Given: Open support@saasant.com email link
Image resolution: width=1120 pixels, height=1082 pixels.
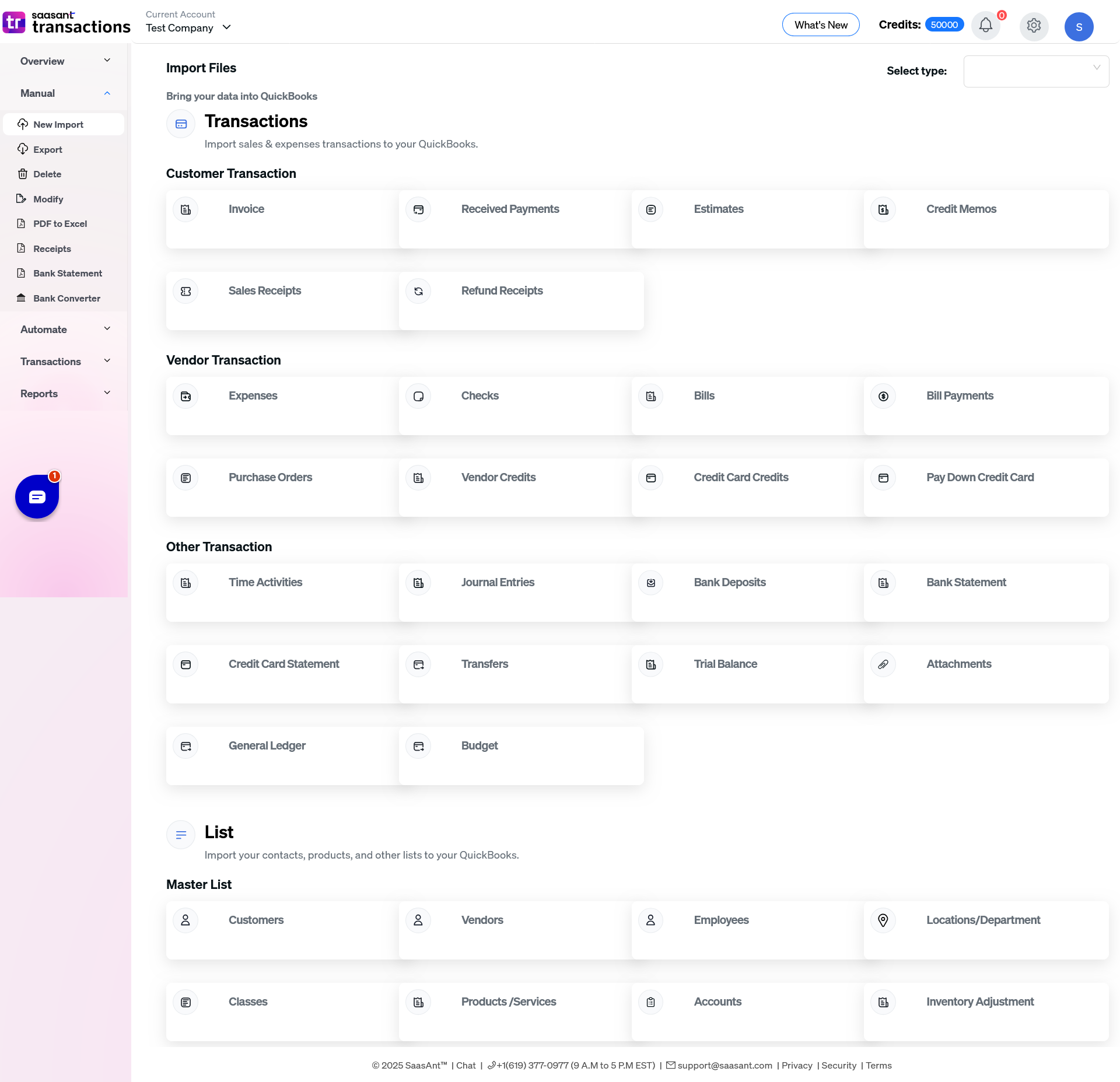Looking at the screenshot, I should [724, 1065].
